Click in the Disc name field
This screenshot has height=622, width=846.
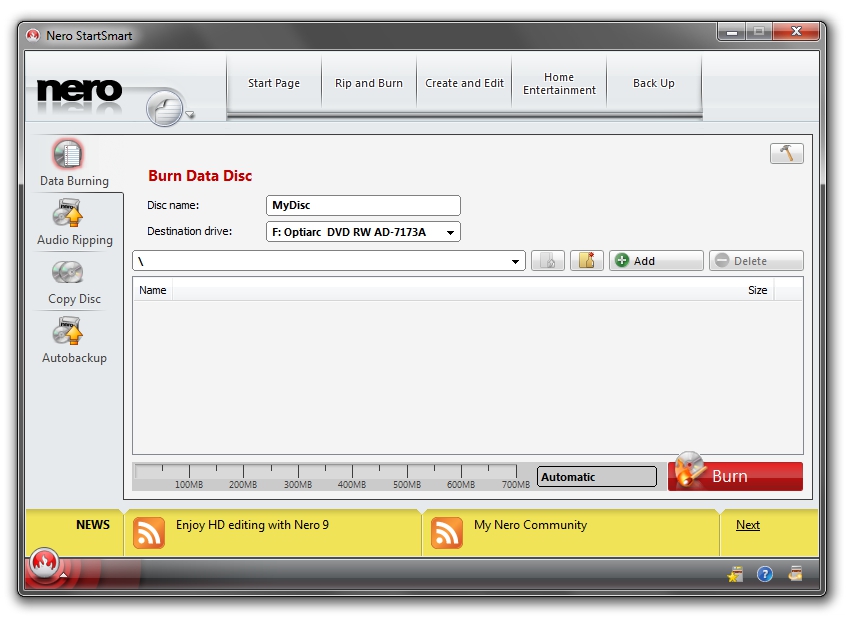[363, 206]
